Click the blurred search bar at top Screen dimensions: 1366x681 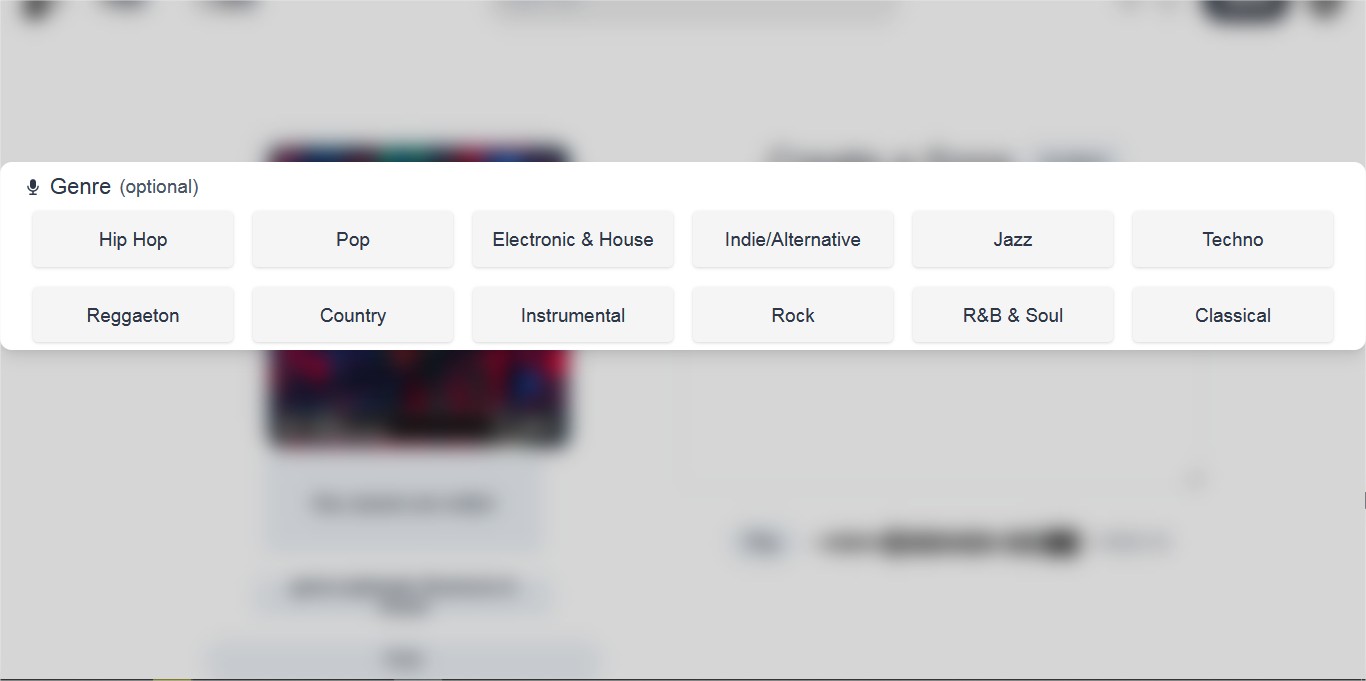click(697, 9)
